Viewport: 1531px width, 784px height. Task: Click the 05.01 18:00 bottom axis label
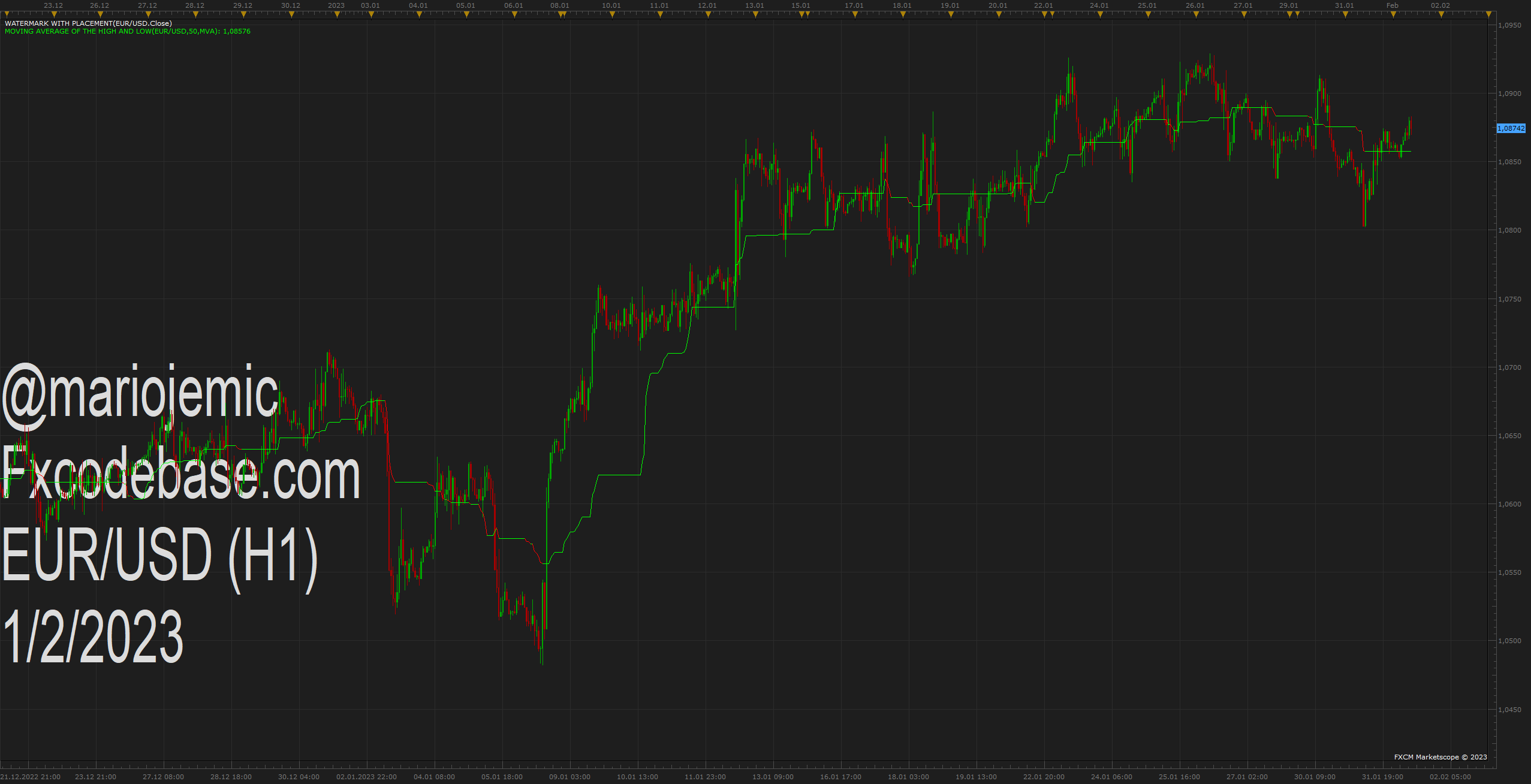tap(502, 777)
